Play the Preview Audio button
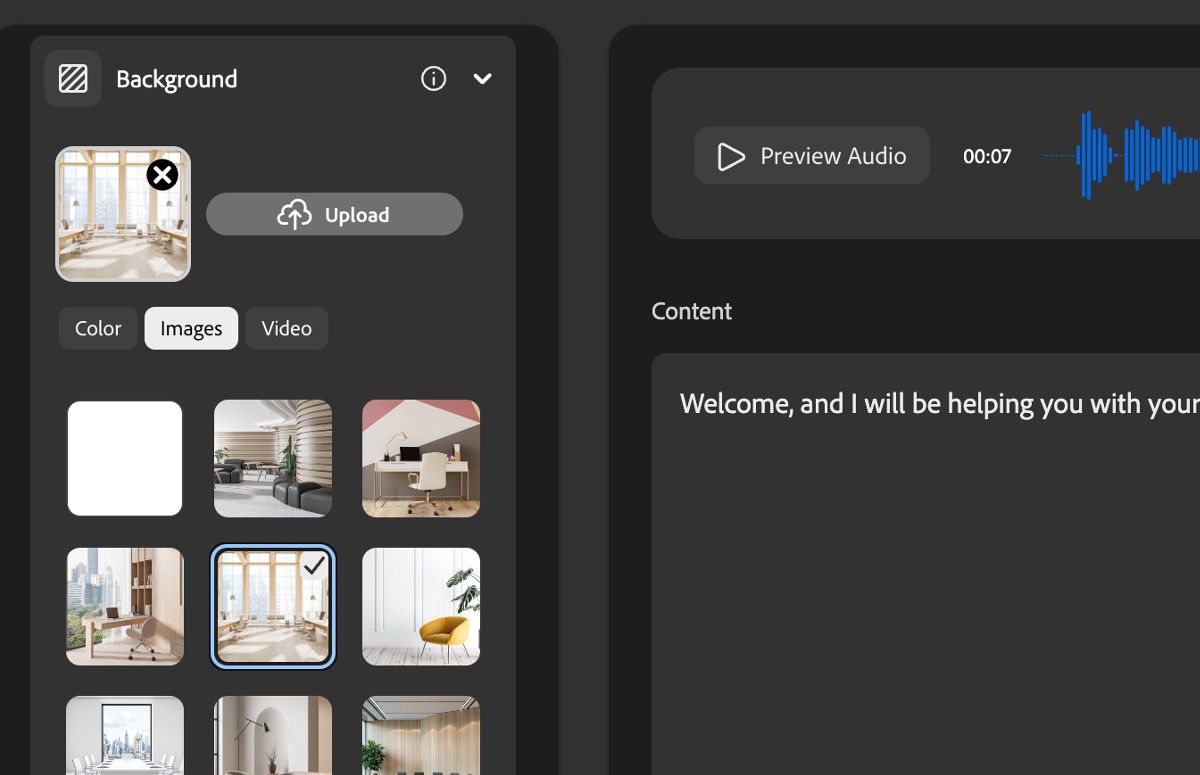The width and height of the screenshot is (1200, 775). (x=812, y=155)
